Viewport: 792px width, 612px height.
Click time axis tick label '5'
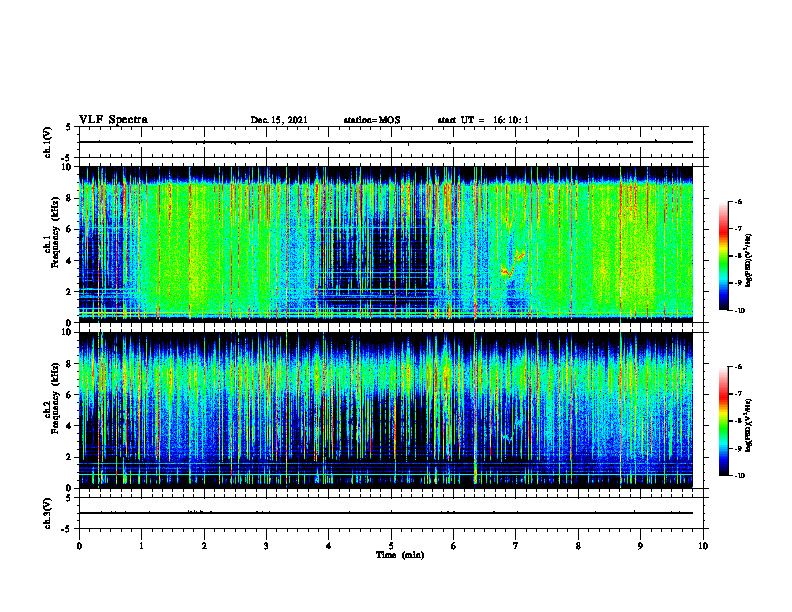click(391, 546)
